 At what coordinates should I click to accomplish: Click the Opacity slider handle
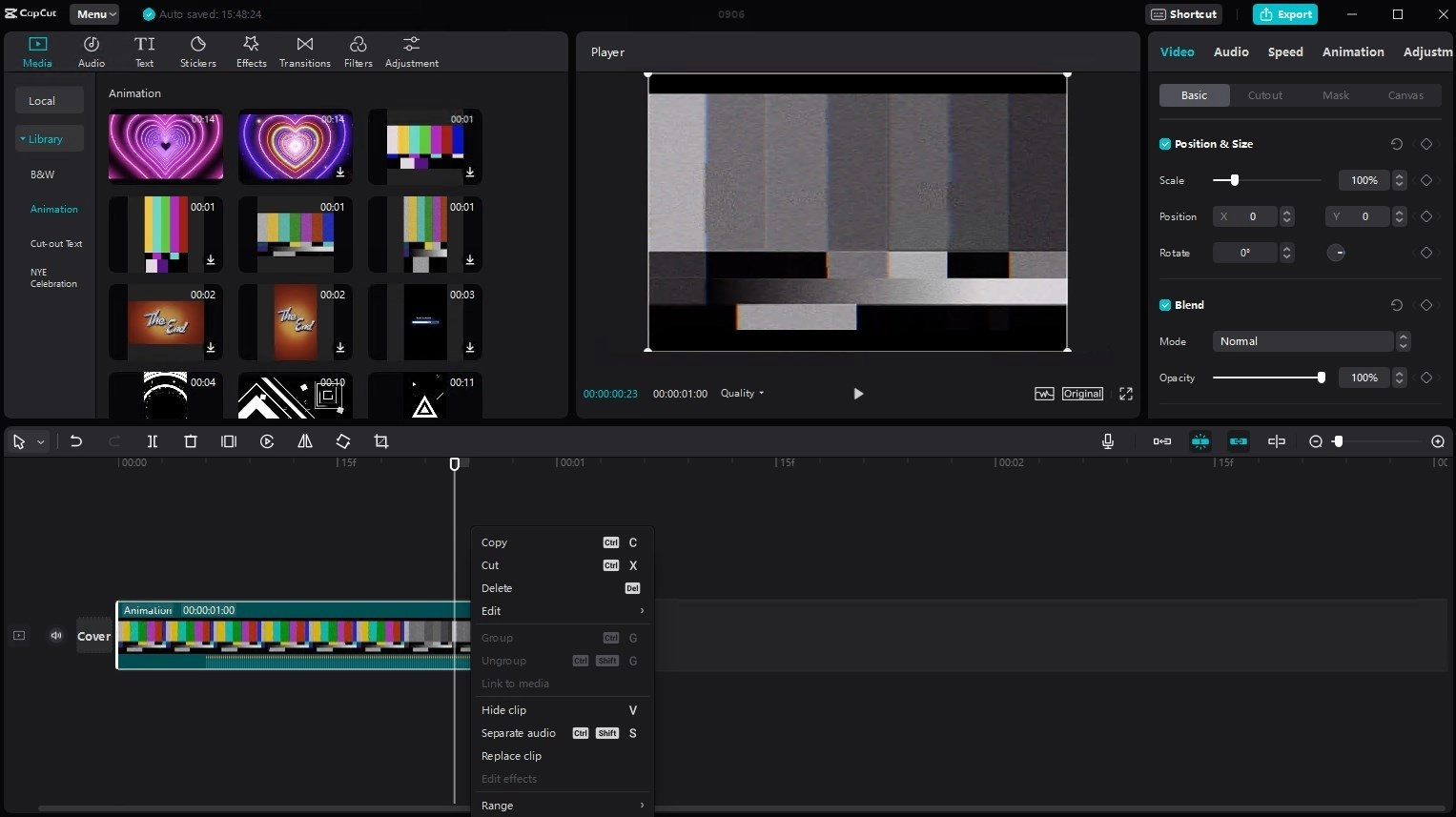click(x=1321, y=378)
